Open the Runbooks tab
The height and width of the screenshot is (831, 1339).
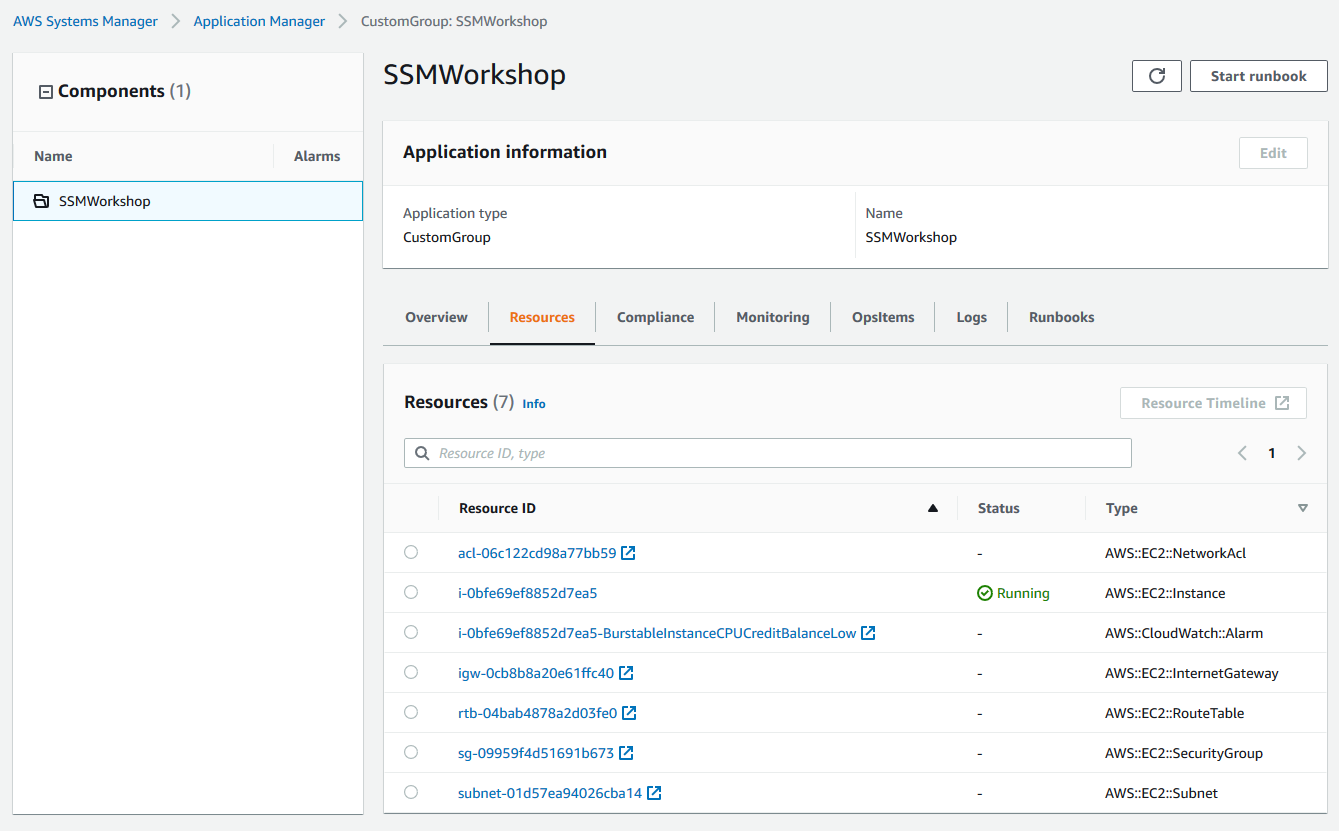tap(1062, 317)
